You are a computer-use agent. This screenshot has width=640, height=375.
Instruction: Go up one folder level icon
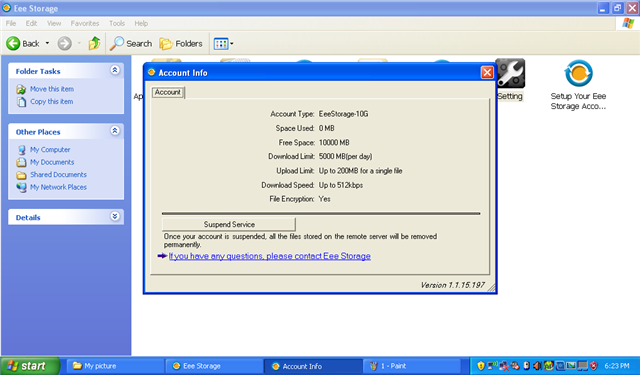tap(94, 43)
